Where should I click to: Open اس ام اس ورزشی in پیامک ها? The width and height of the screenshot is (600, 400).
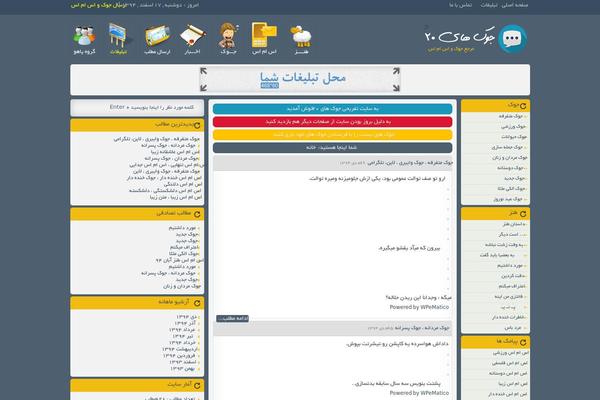coord(510,353)
